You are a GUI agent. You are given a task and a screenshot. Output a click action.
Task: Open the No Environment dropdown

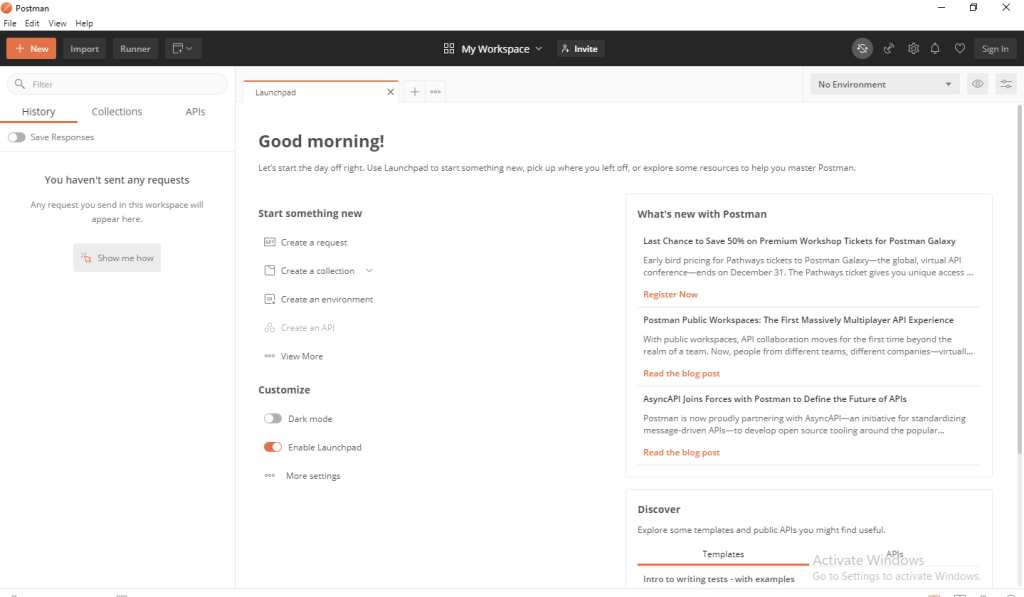tap(884, 84)
